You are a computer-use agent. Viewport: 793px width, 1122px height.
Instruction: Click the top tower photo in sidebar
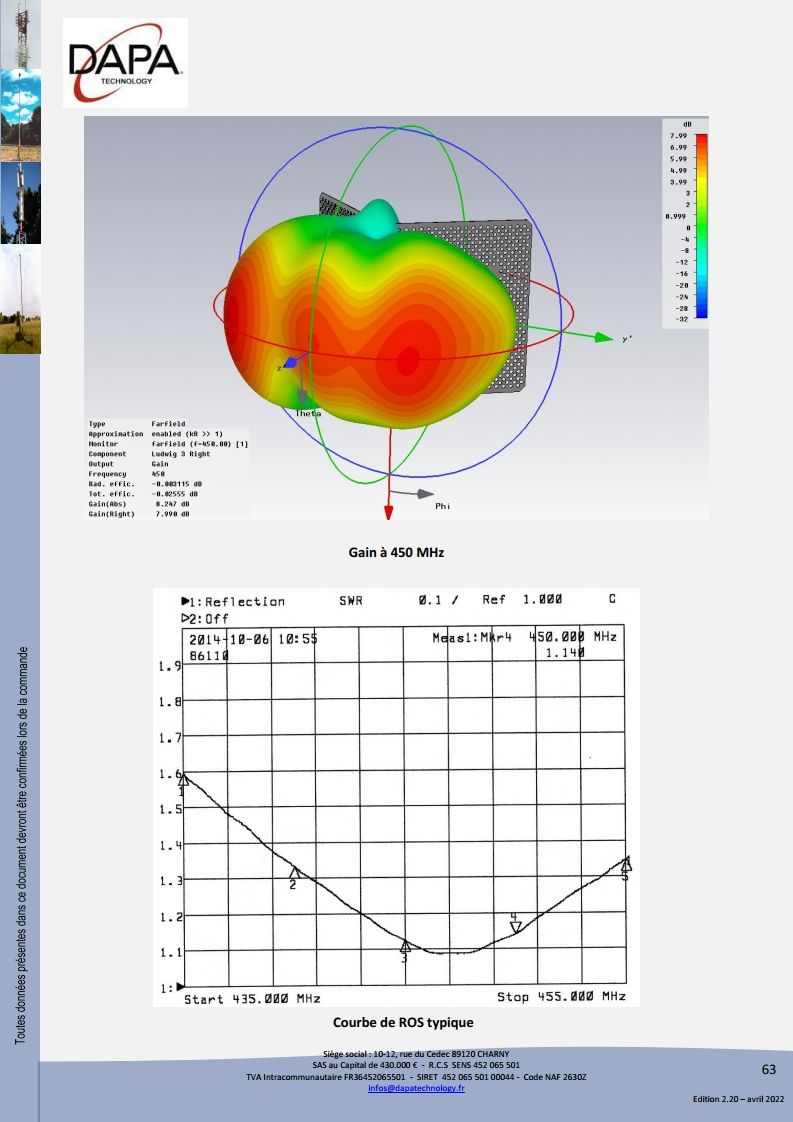point(20,35)
